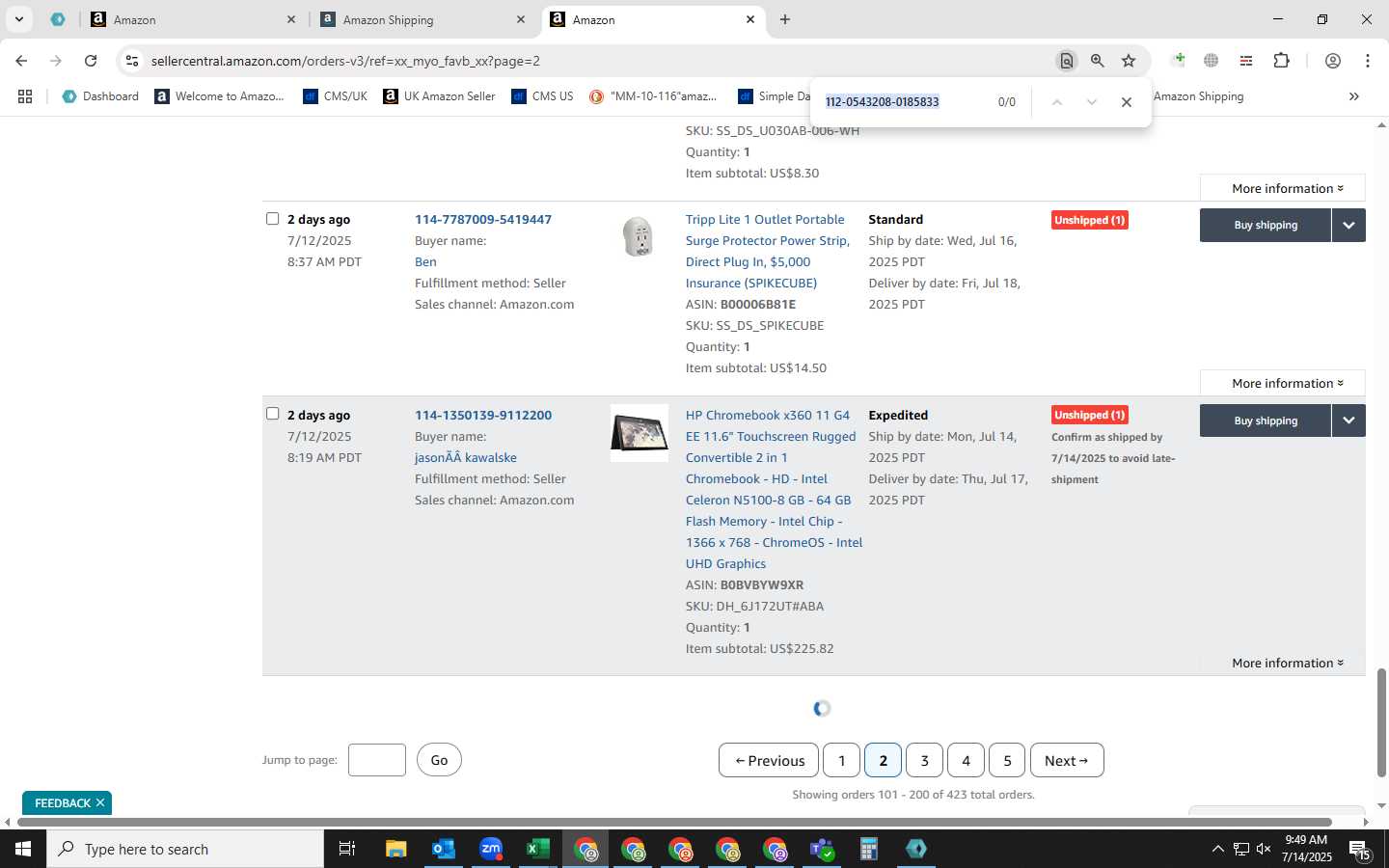
Task: Open order 114-7787009-5419447 details
Action: point(483,219)
